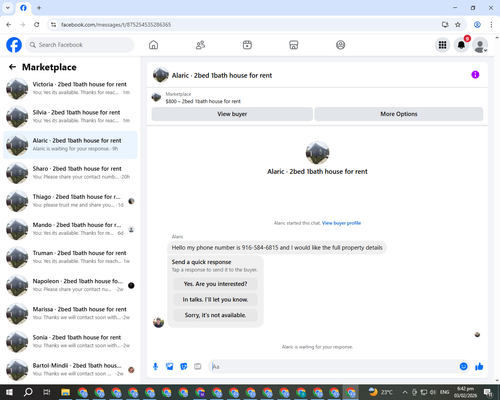Click the chat header avatar for Alaric
Screen dimensions: 500x400
click(x=161, y=75)
